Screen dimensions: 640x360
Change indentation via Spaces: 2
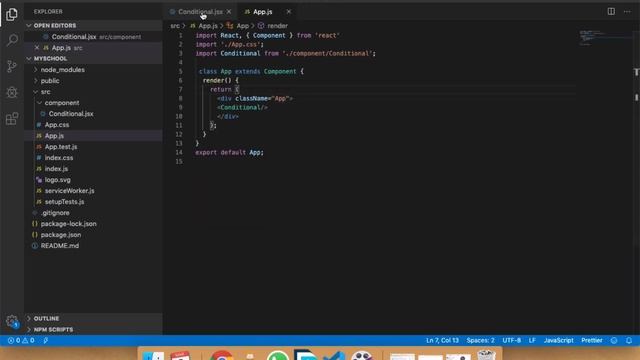click(x=480, y=340)
